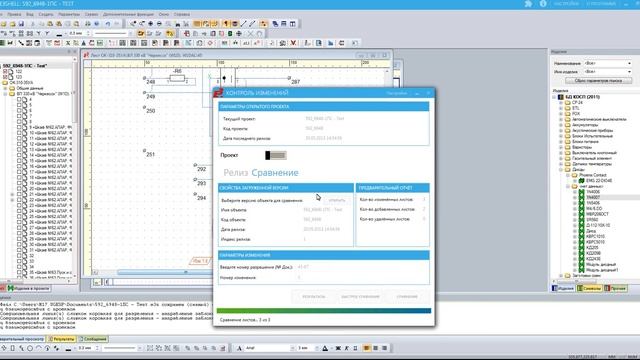This screenshot has height=360, width=640.
Task: Click the diagonal line drawing tool icon
Action: pos(244,24)
